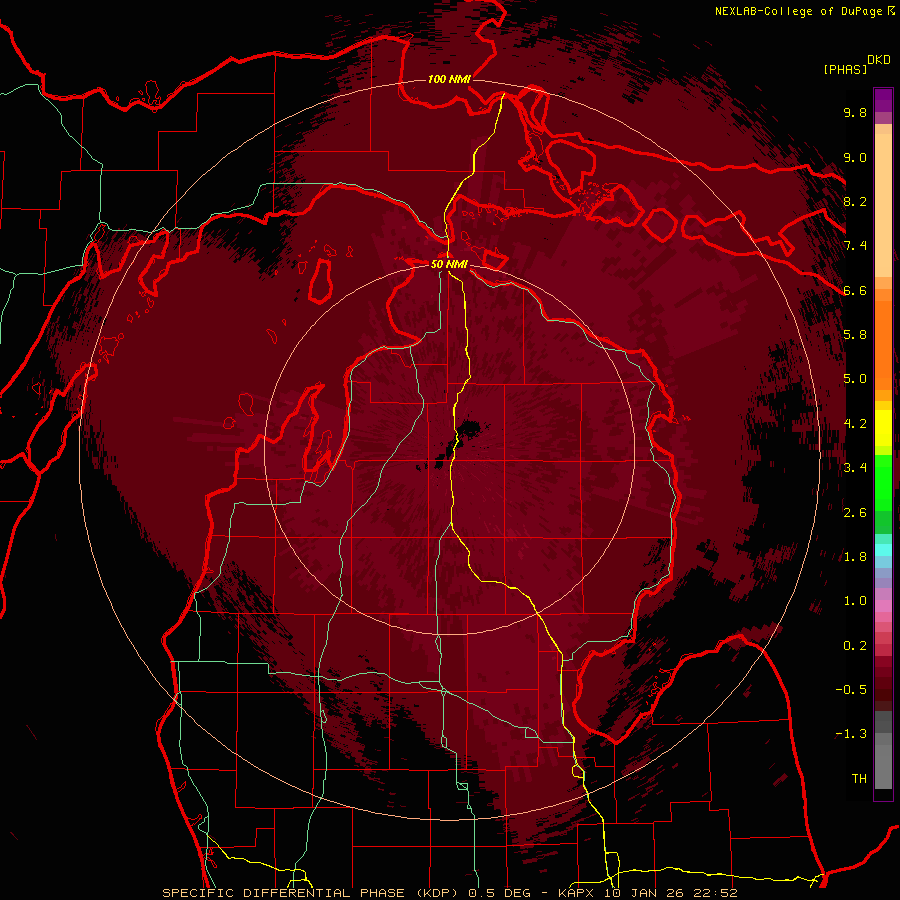Select the 5.8 scale value
Viewport: 900px width, 900px height.
[855, 335]
